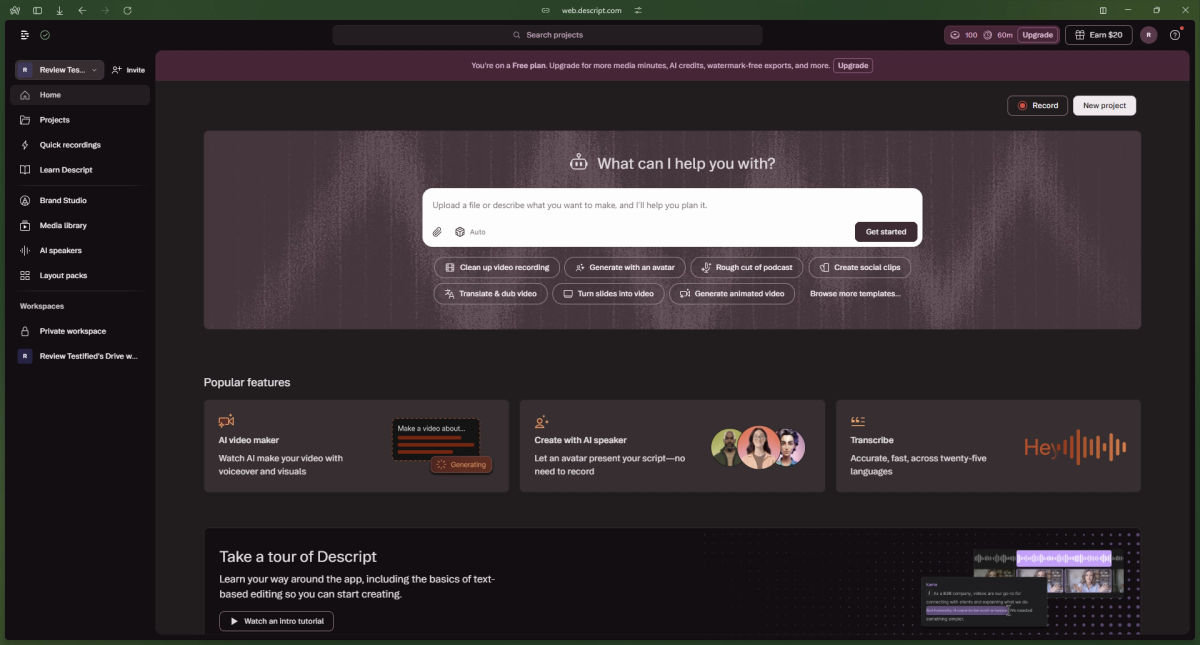Select the Private workspace

72,330
